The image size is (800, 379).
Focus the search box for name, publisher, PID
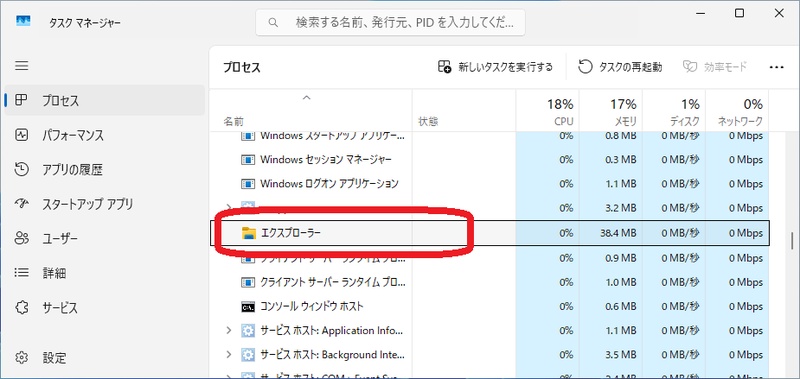pos(390,22)
